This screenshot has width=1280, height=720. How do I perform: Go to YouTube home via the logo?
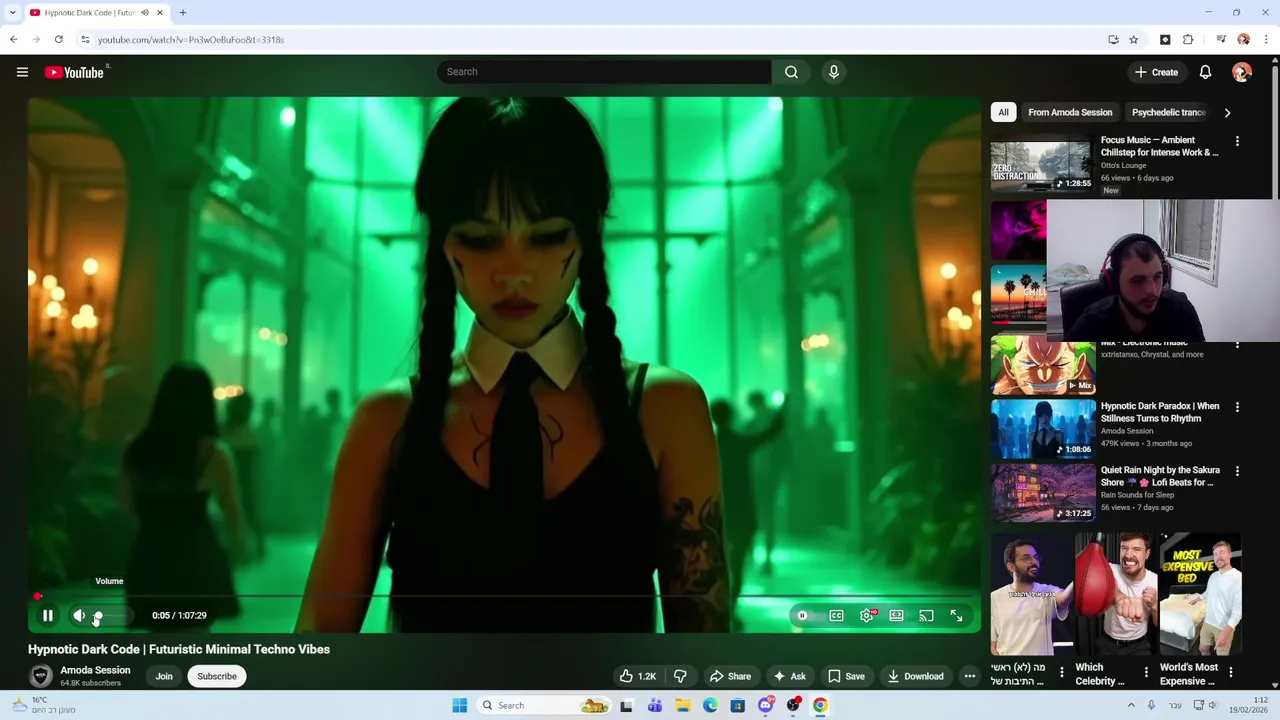74,72
